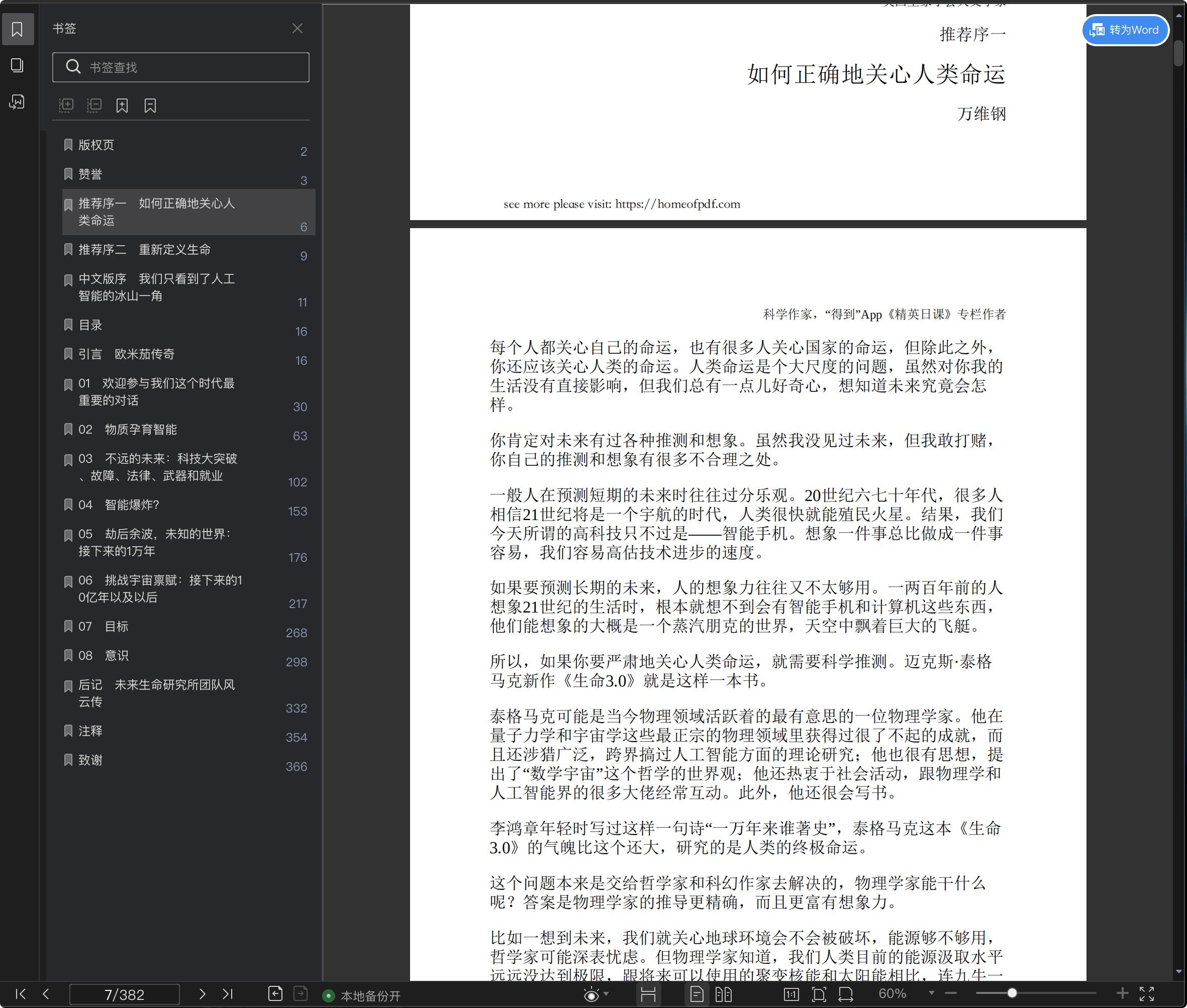1187x1008 pixels.
Task: Go forward to next view
Action: coord(301,994)
